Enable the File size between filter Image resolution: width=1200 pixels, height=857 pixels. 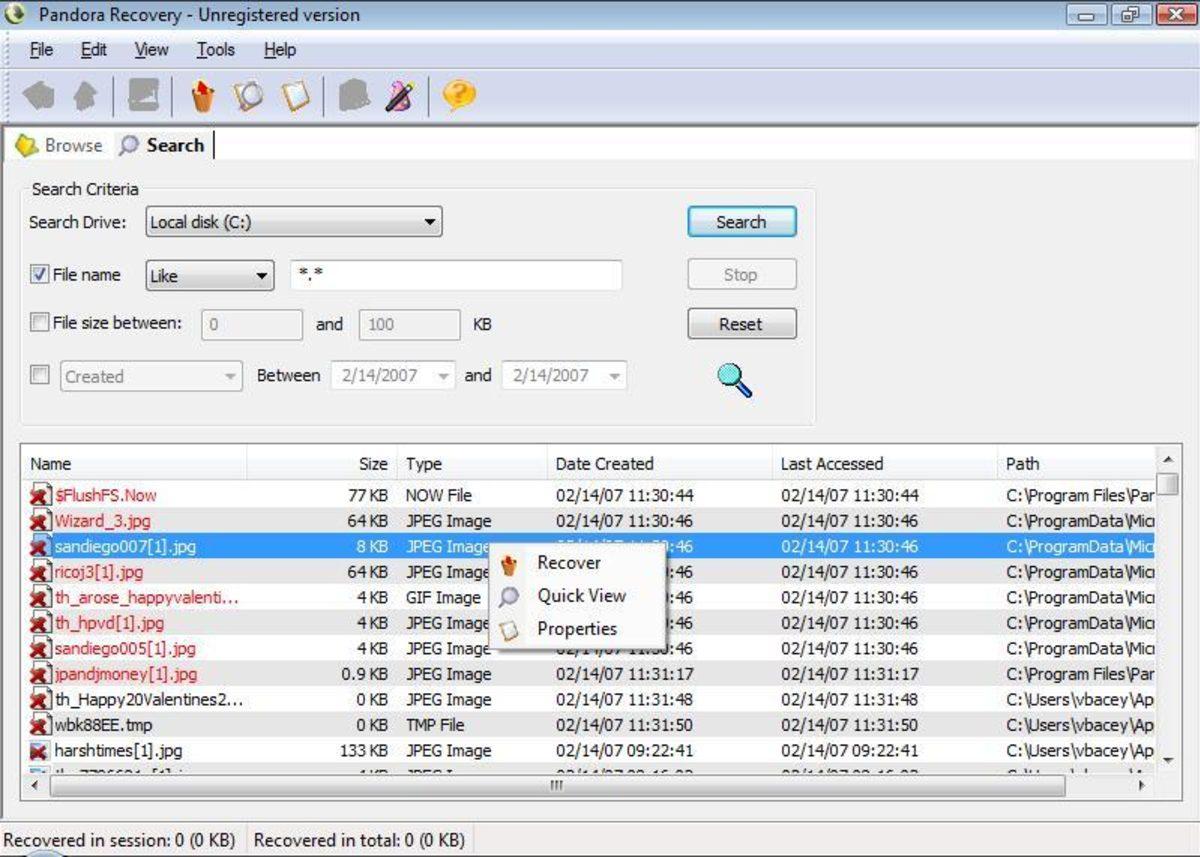click(x=38, y=323)
